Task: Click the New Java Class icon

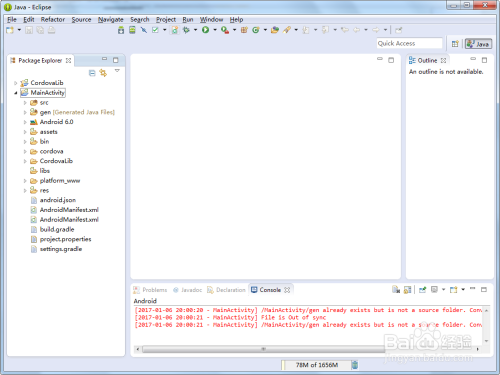Action: pos(256,30)
